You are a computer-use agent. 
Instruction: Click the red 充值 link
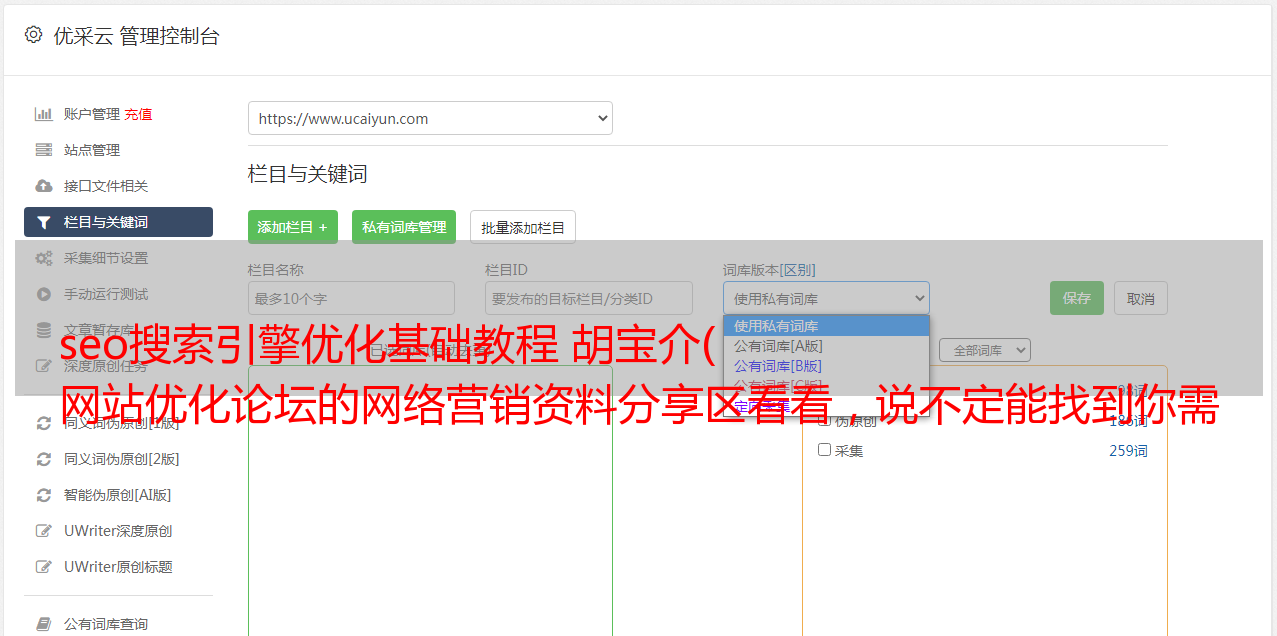(x=138, y=114)
